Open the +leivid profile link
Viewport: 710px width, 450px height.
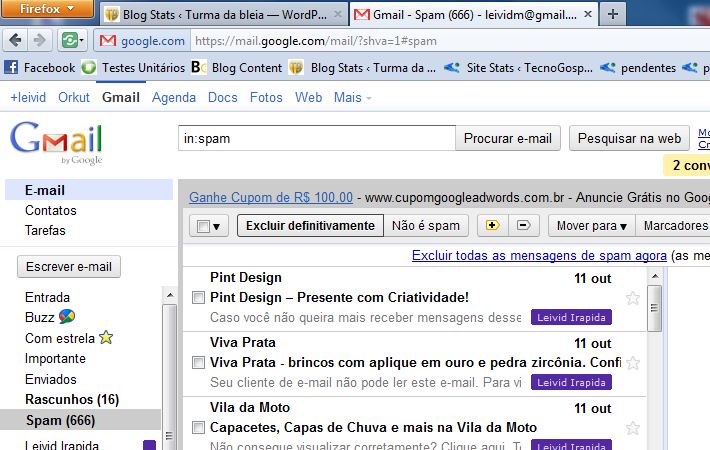click(28, 97)
